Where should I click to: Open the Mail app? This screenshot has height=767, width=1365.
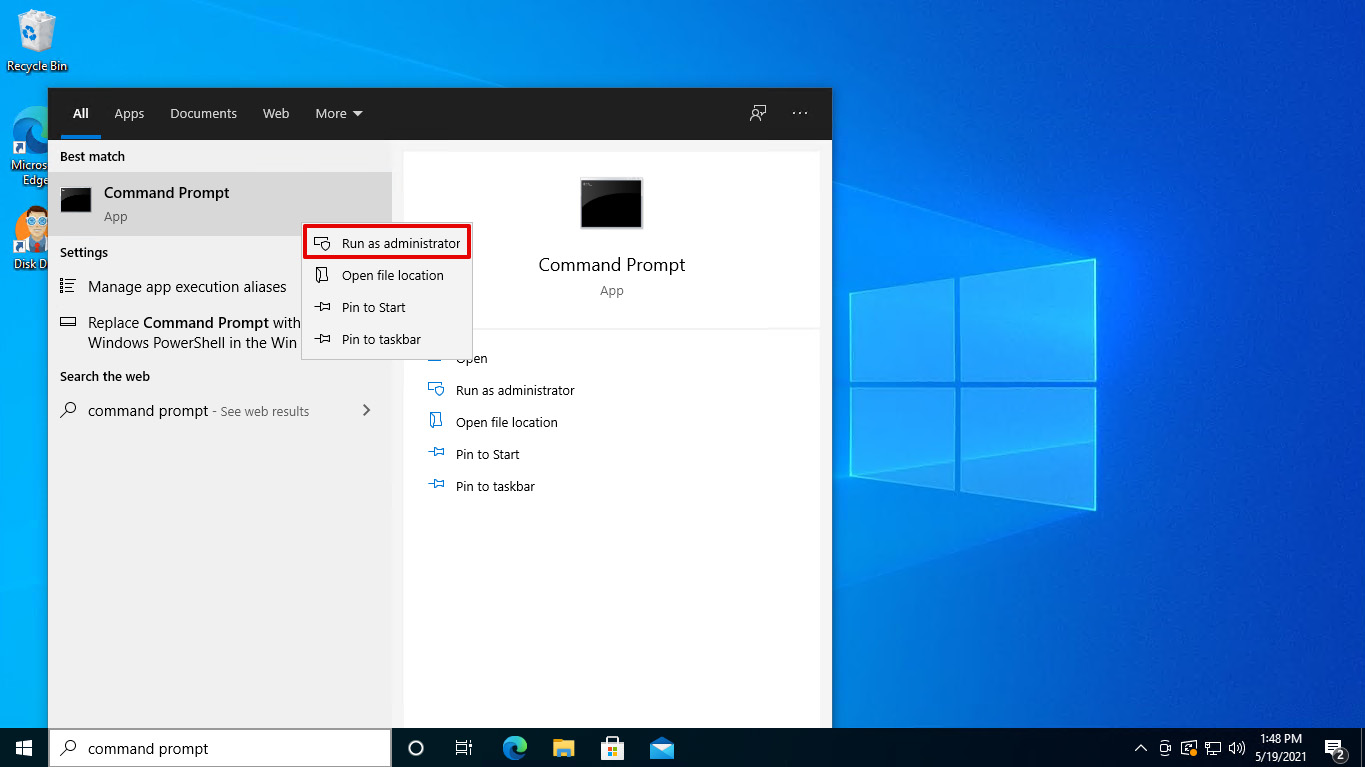point(661,747)
